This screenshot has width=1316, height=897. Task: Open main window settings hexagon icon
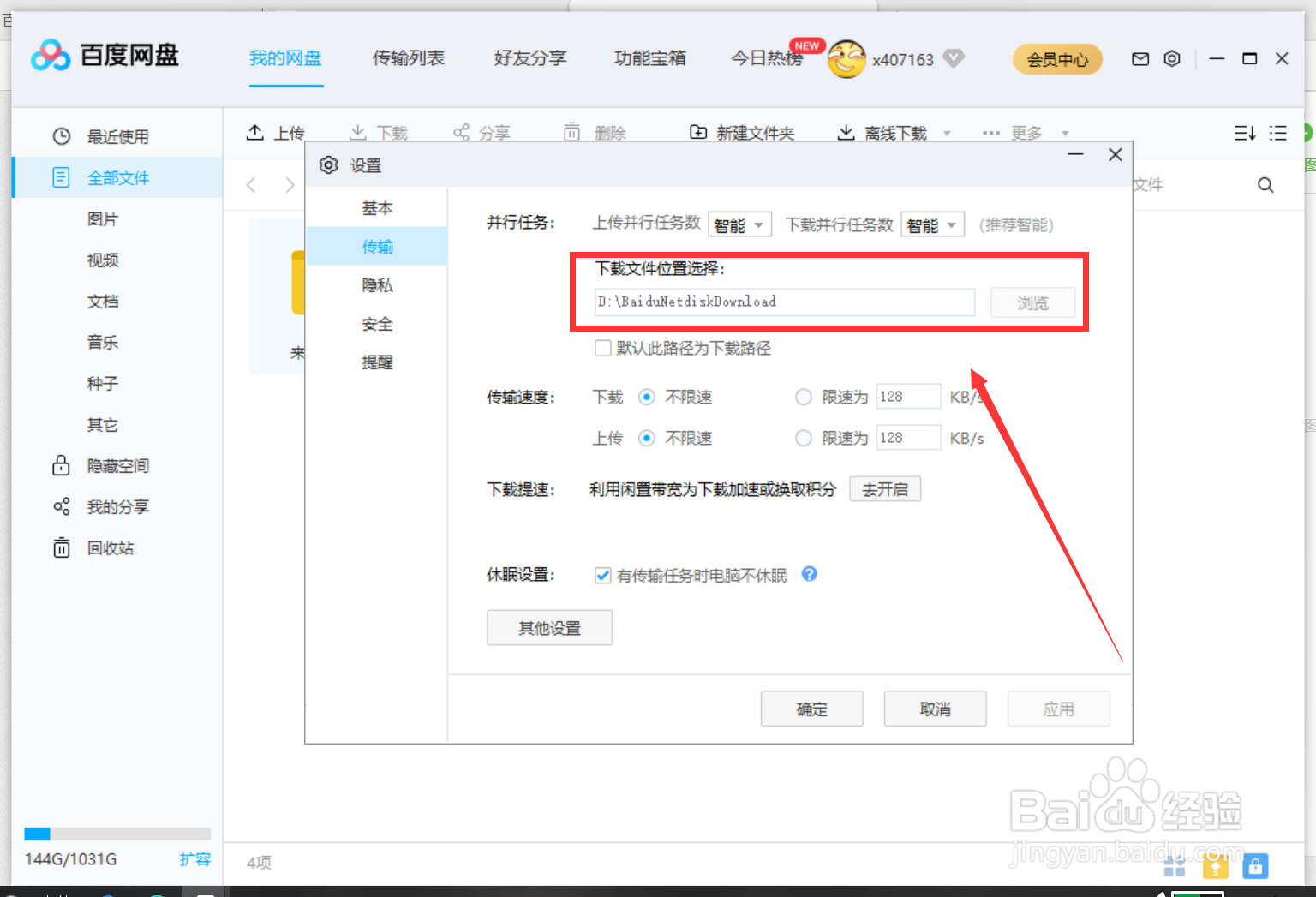point(1172,58)
